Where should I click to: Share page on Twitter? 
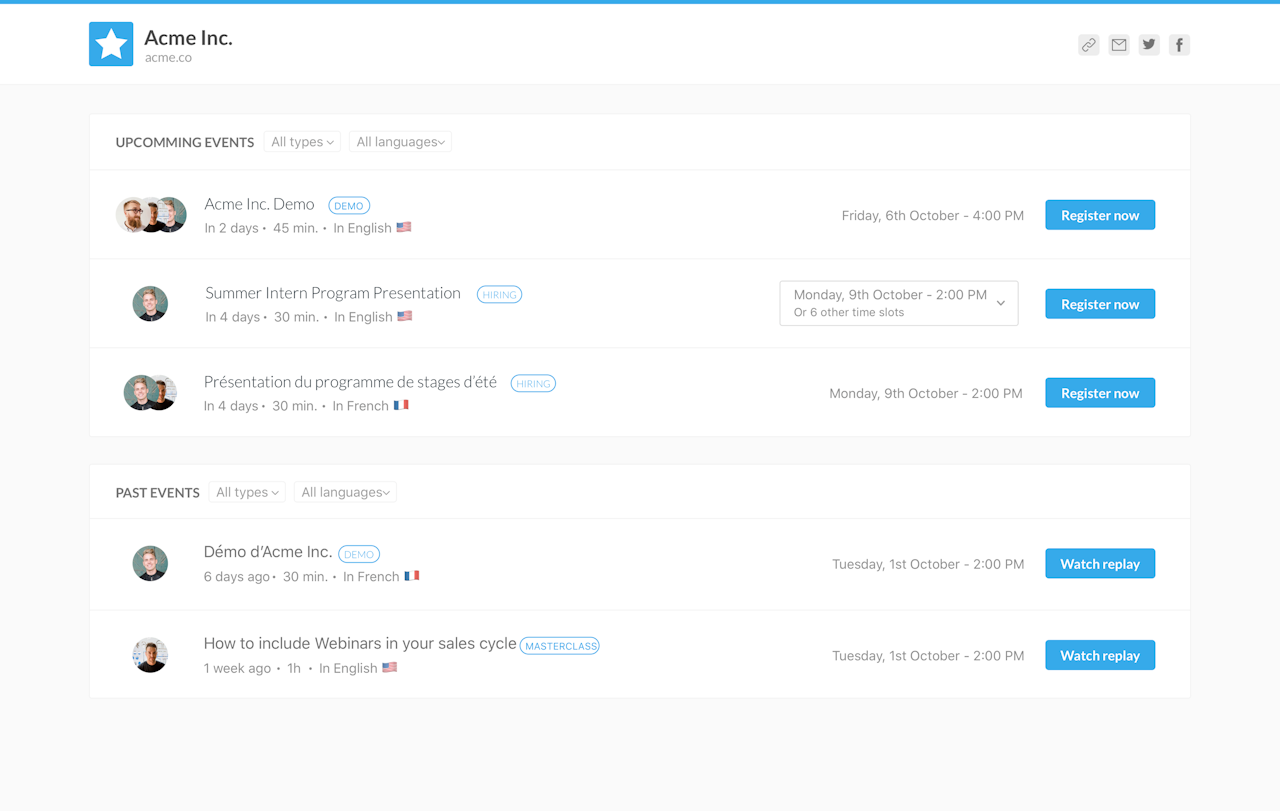pyautogui.click(x=1149, y=45)
